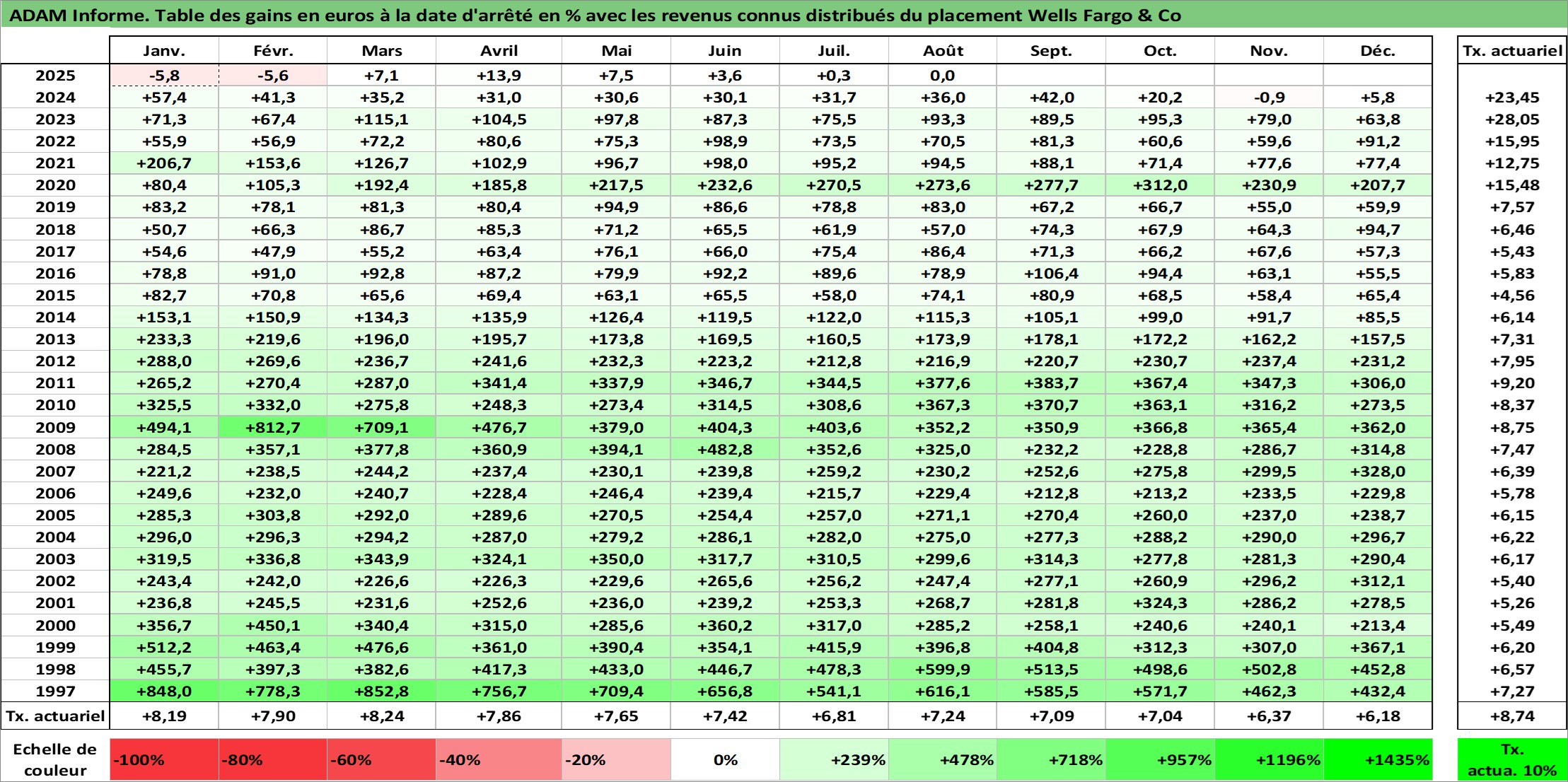Click the +6,18 December actuarial rate
This screenshot has height=782, width=1568.
[x=1378, y=716]
